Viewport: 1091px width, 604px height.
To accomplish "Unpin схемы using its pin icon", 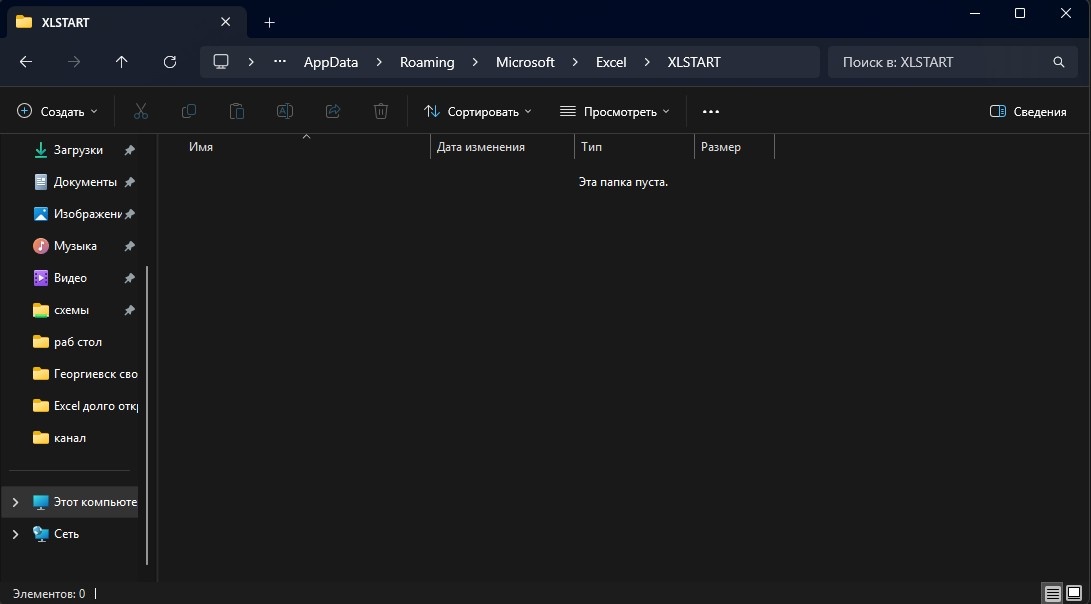I will click(129, 310).
